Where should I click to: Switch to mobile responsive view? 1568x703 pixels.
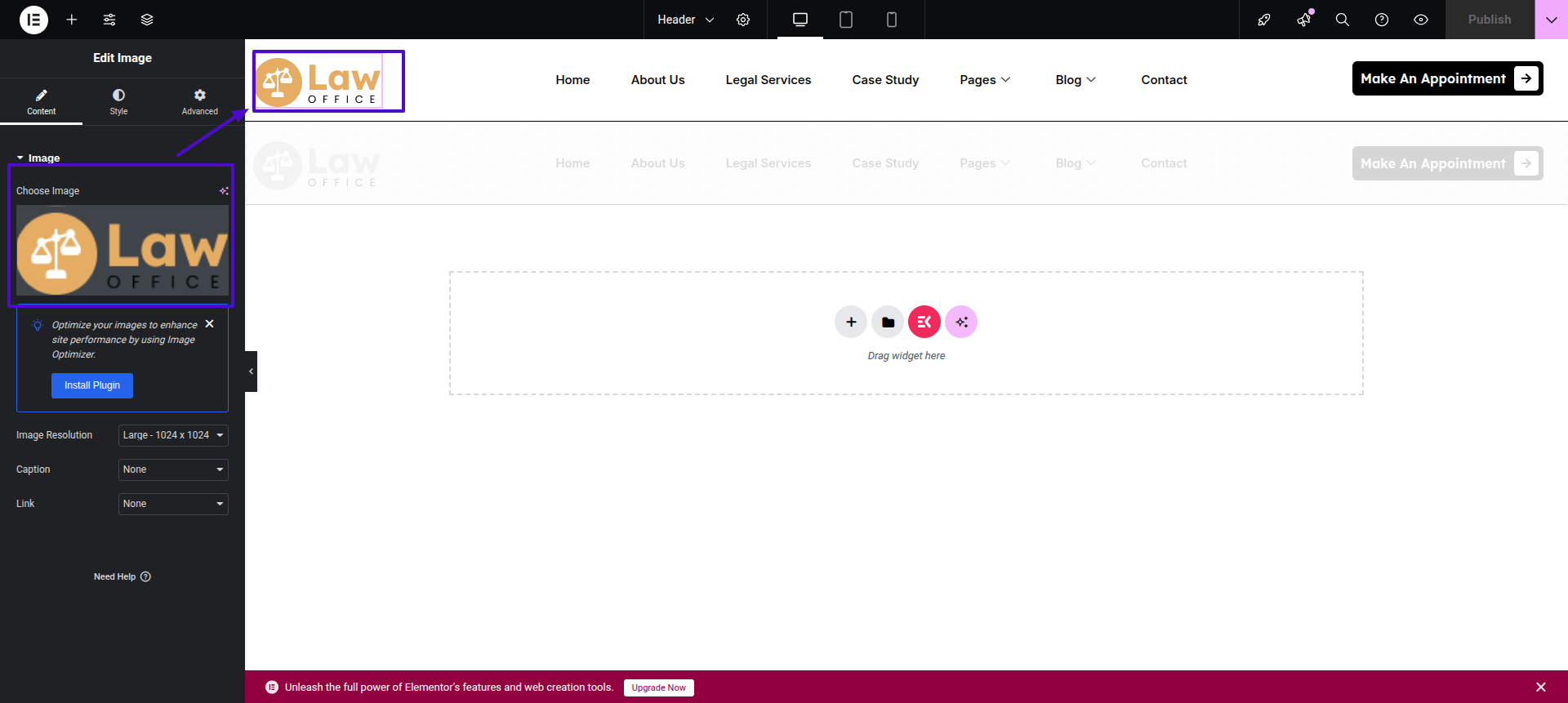click(892, 20)
